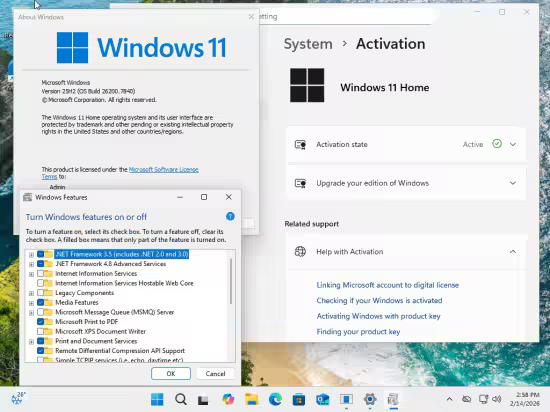Select Legacy Components row text

tap(85, 293)
